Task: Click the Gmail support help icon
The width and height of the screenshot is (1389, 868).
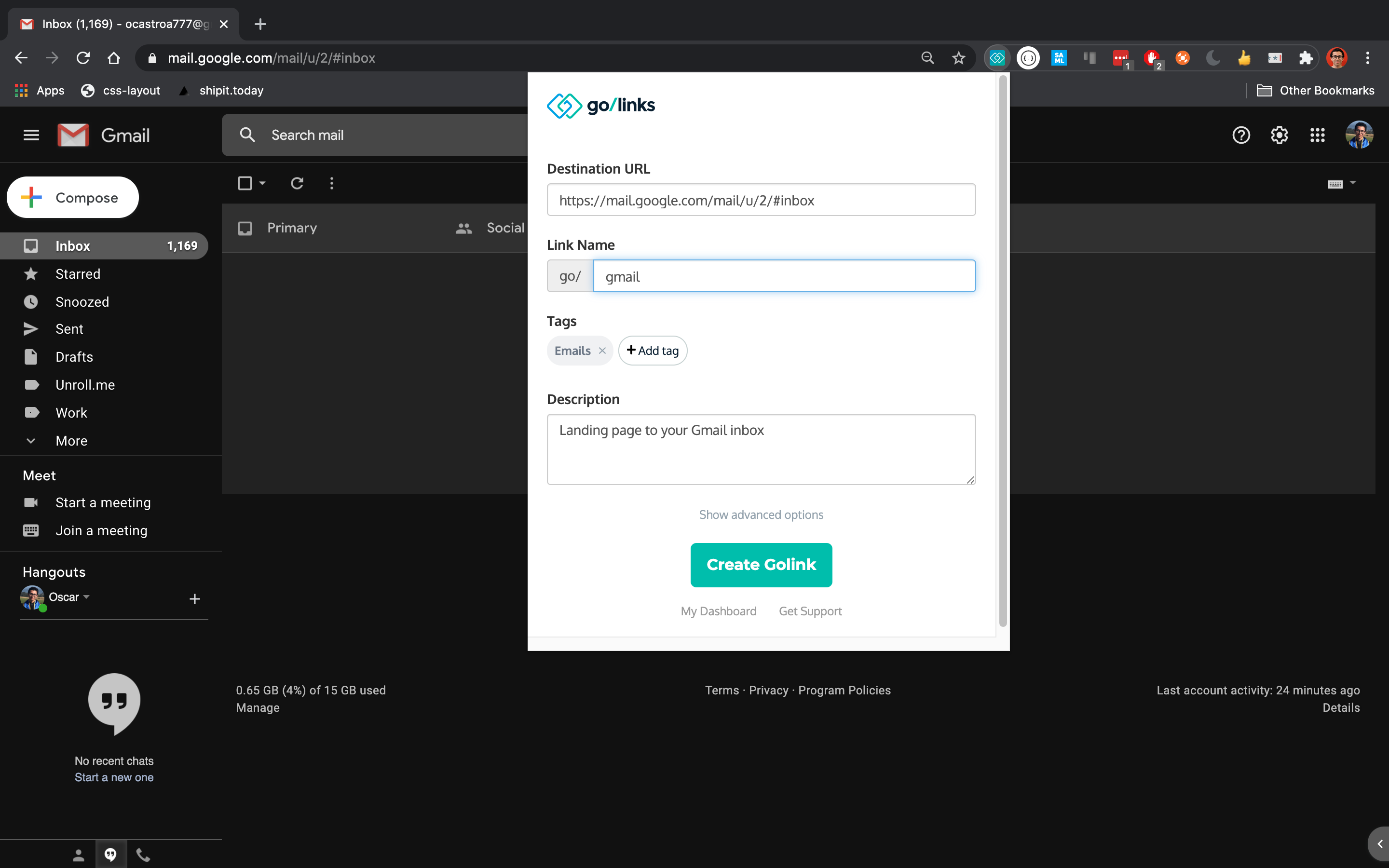Action: pyautogui.click(x=1241, y=136)
